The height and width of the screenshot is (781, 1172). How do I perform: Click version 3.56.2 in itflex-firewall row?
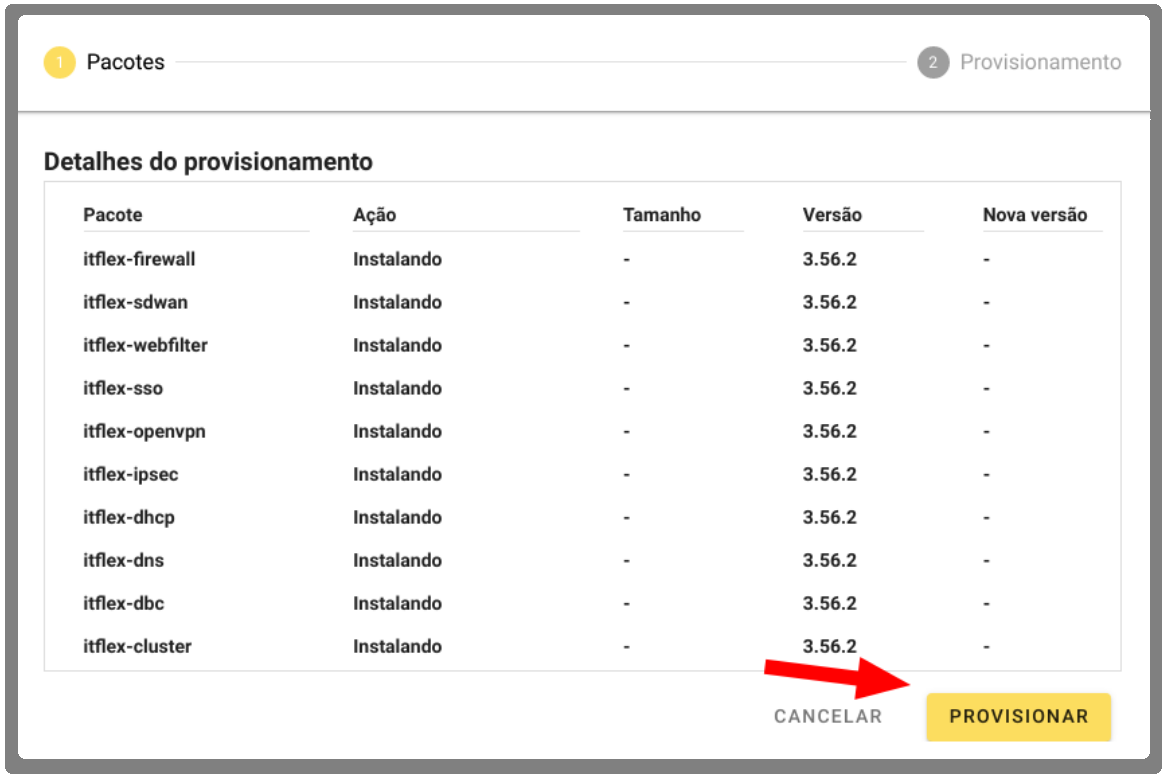[x=830, y=259]
